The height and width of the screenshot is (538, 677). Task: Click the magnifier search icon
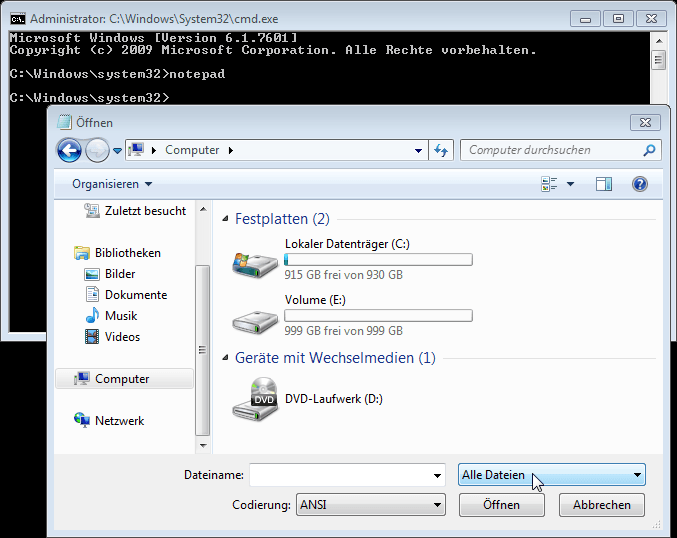pyautogui.click(x=649, y=150)
